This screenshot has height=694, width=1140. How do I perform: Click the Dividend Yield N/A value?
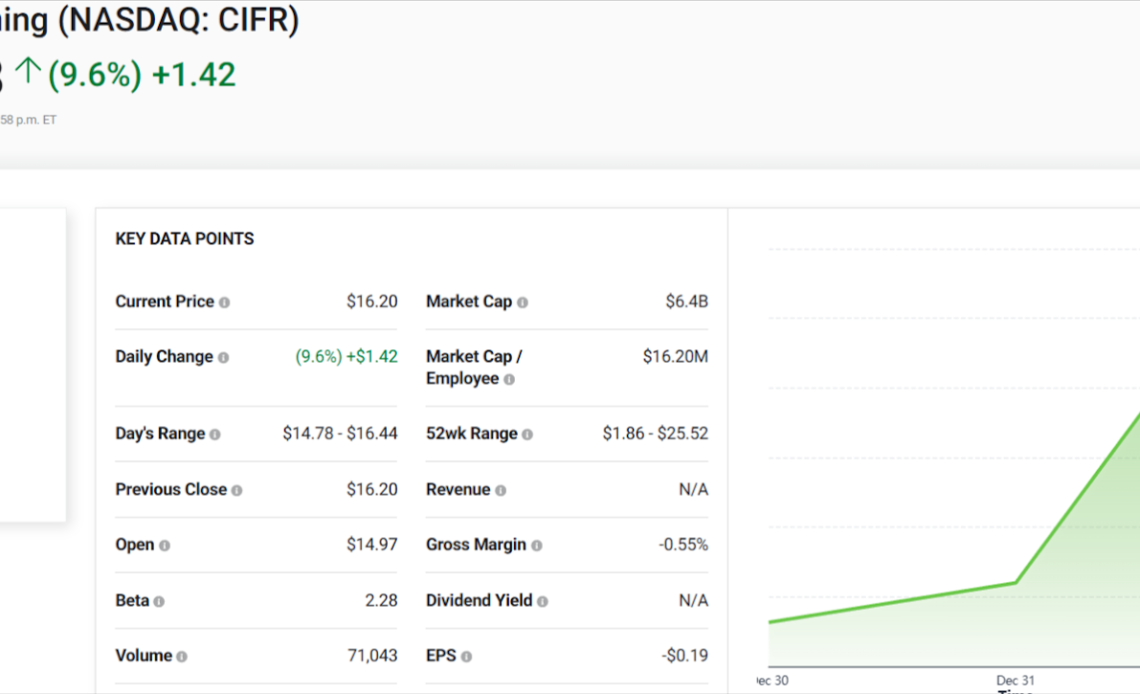pos(694,601)
